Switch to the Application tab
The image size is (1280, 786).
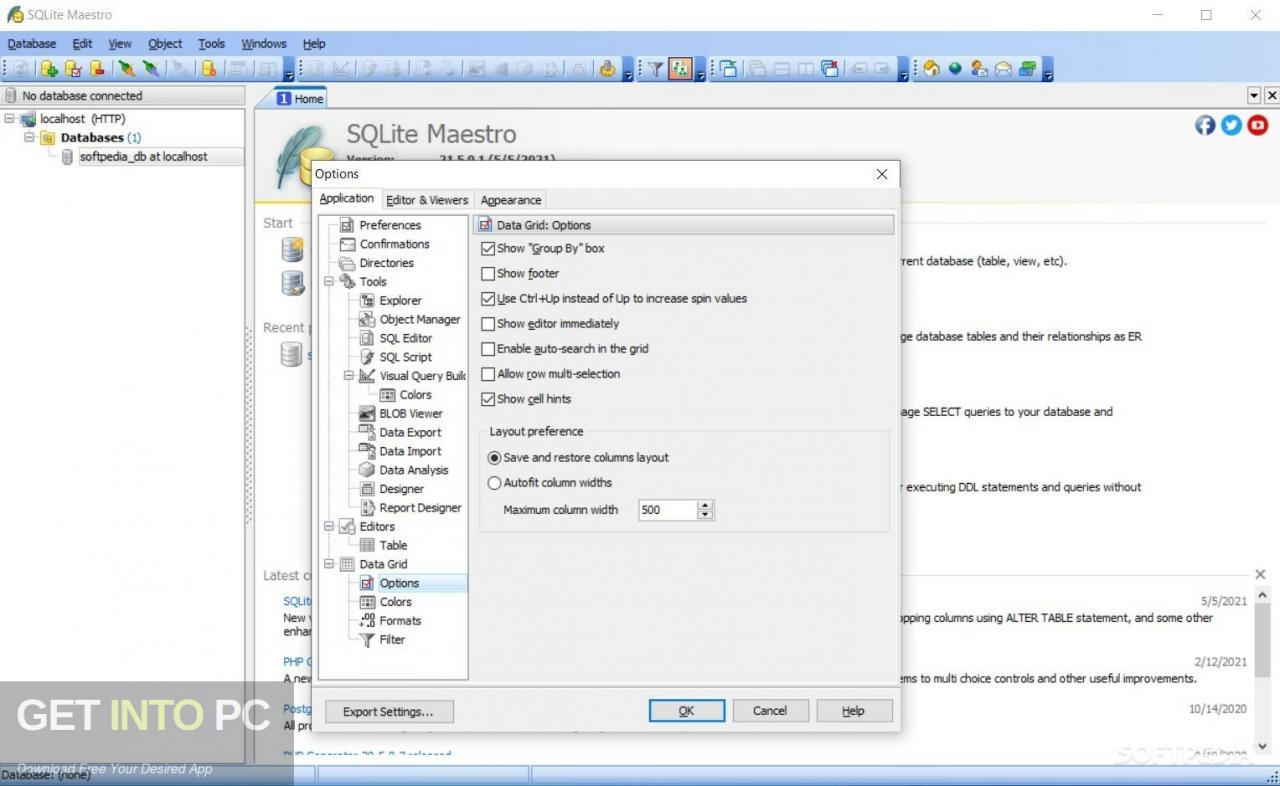click(347, 199)
